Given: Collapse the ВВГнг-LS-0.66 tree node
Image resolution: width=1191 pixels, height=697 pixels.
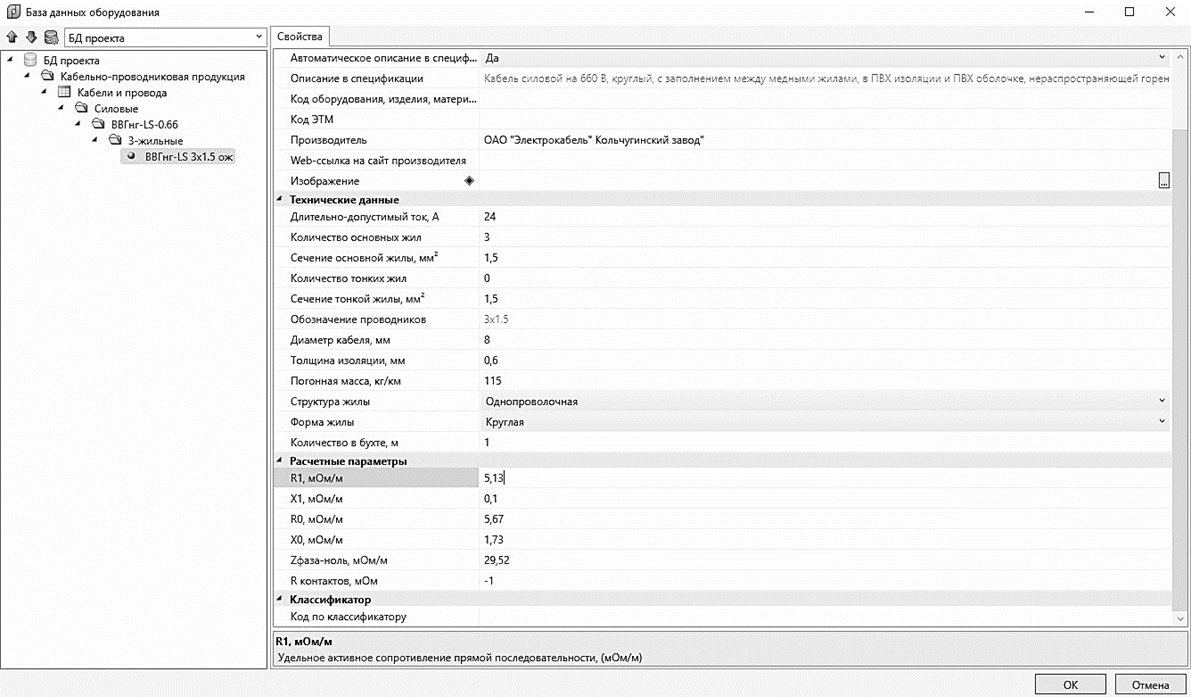Looking at the screenshot, I should click(x=79, y=125).
